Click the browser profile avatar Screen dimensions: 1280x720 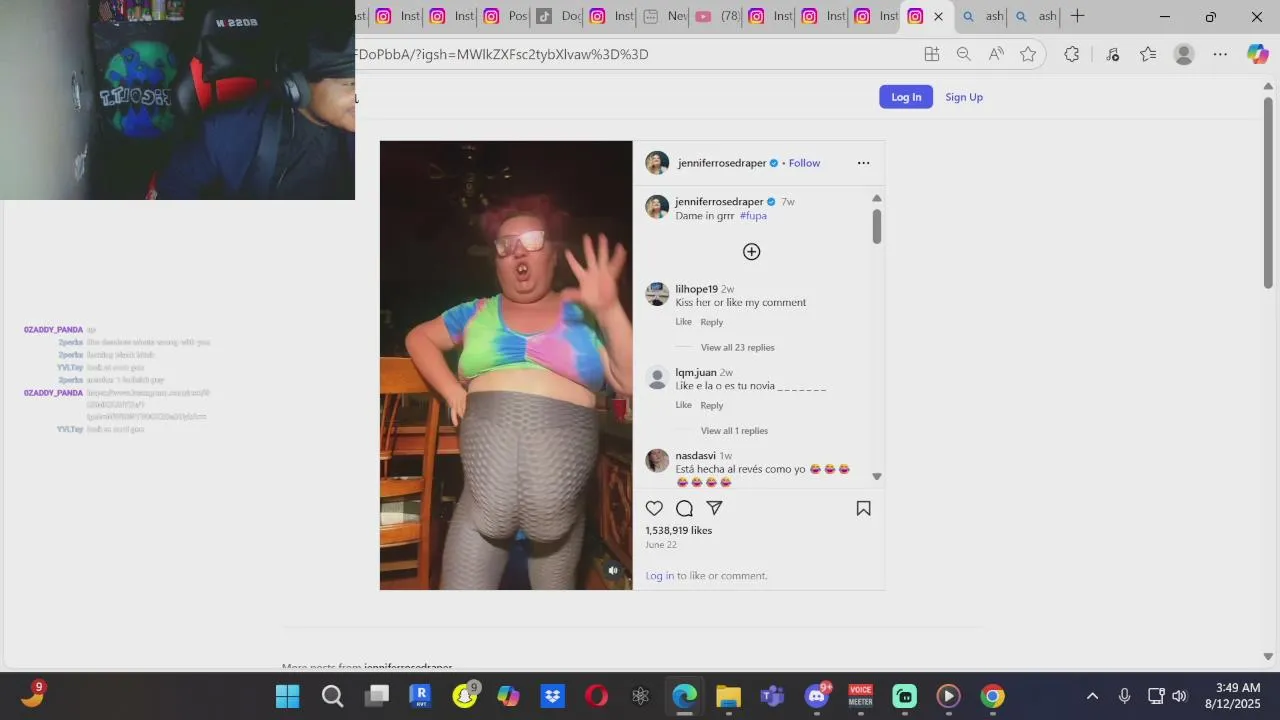(x=1184, y=54)
